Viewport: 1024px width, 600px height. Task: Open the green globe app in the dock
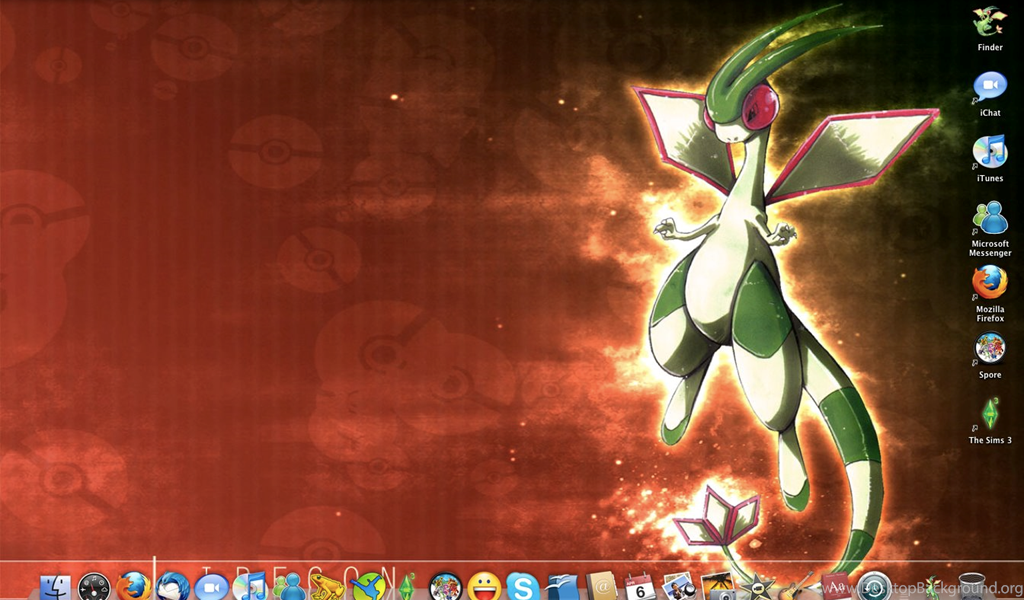pyautogui.click(x=368, y=587)
